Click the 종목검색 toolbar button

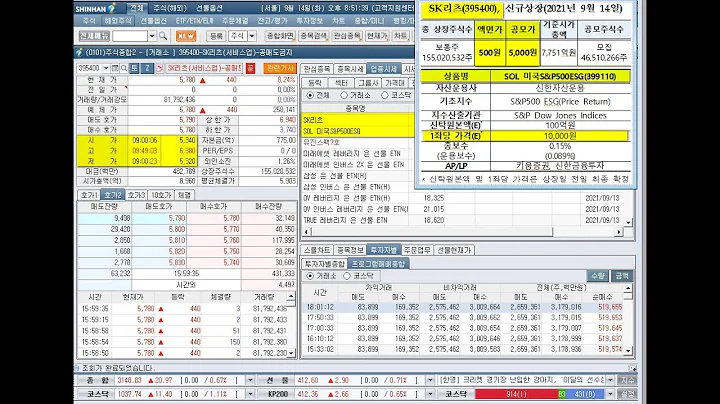pyautogui.click(x=313, y=36)
